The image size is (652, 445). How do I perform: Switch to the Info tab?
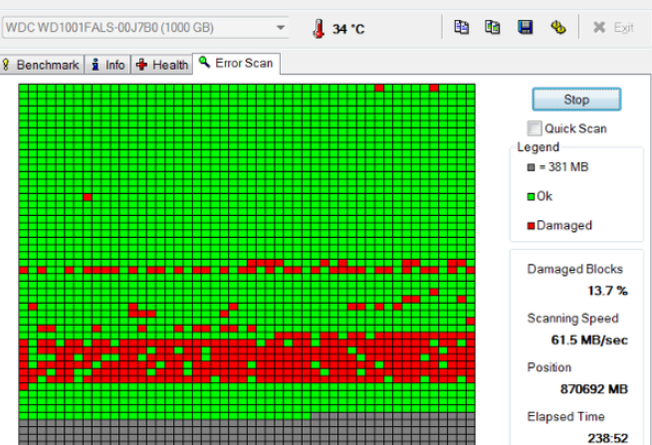[x=109, y=65]
